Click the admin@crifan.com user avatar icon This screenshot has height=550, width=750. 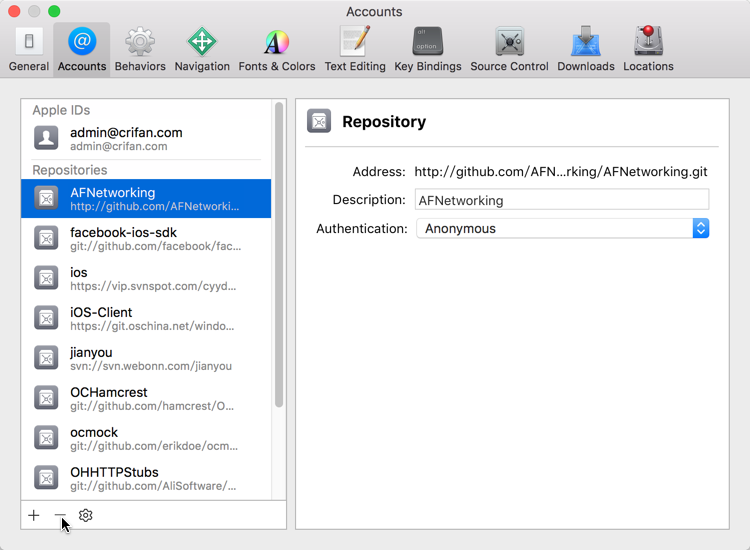pyautogui.click(x=46, y=138)
